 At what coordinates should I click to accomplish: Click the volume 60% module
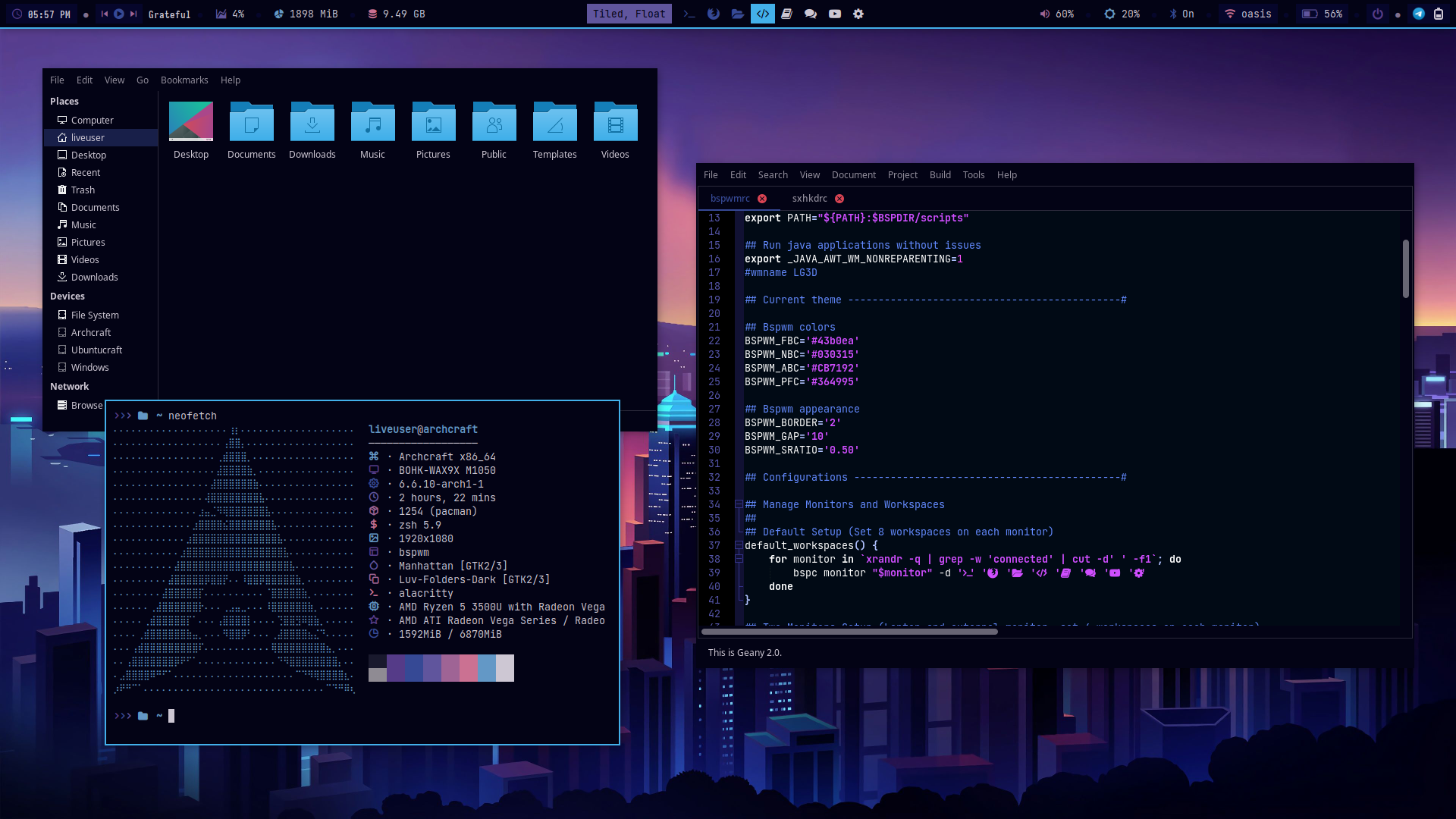tap(1056, 14)
